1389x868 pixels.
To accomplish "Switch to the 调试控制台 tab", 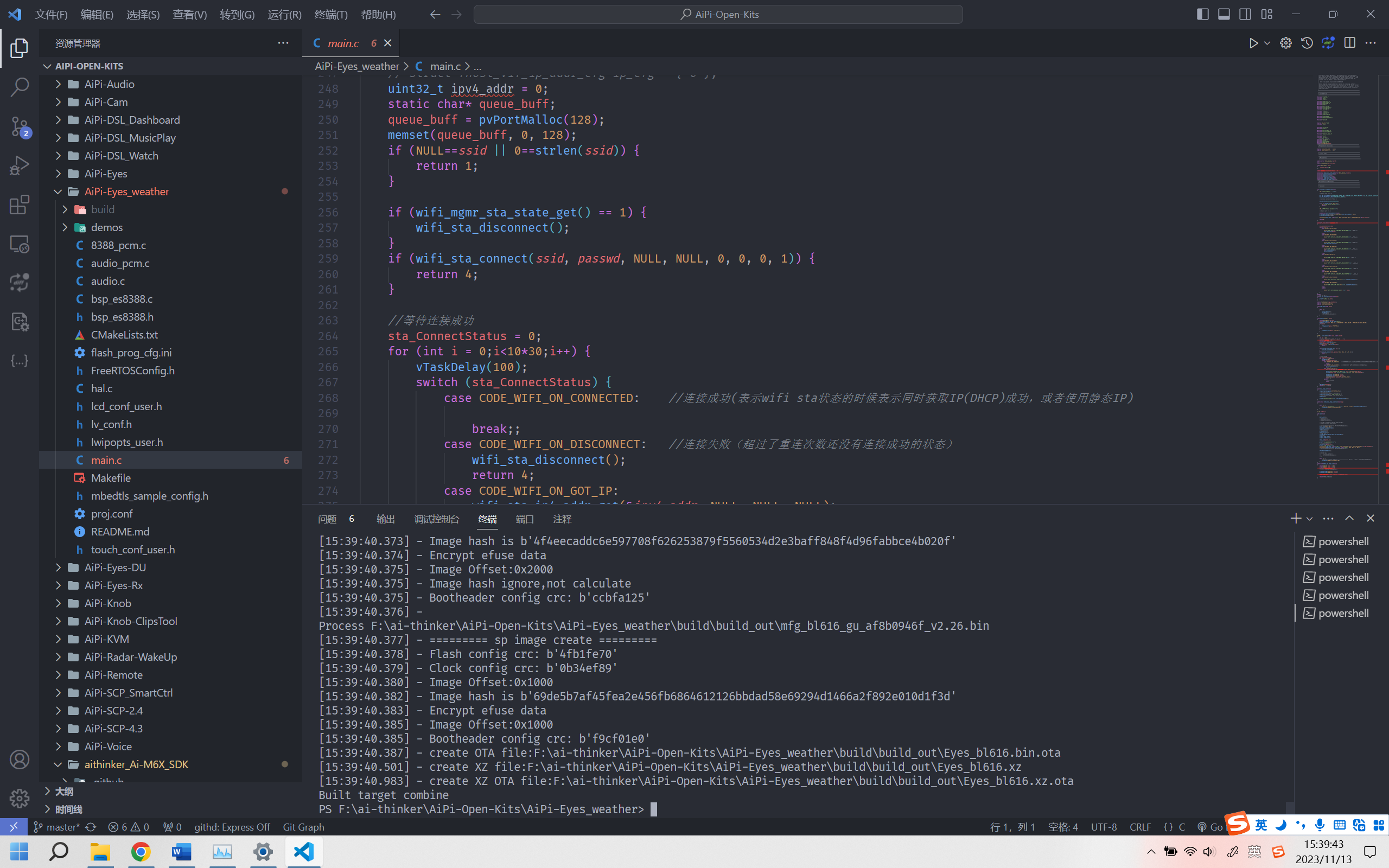I will [x=436, y=519].
